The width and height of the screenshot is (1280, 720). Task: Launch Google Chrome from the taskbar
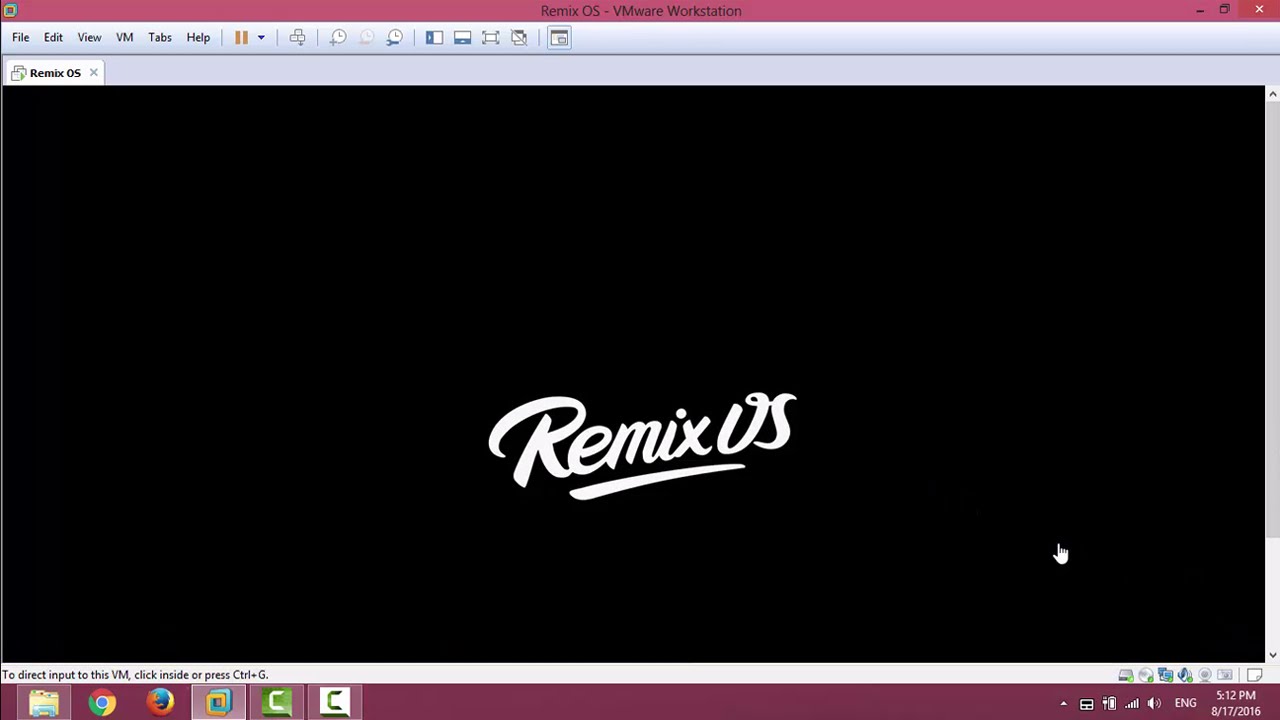click(102, 703)
